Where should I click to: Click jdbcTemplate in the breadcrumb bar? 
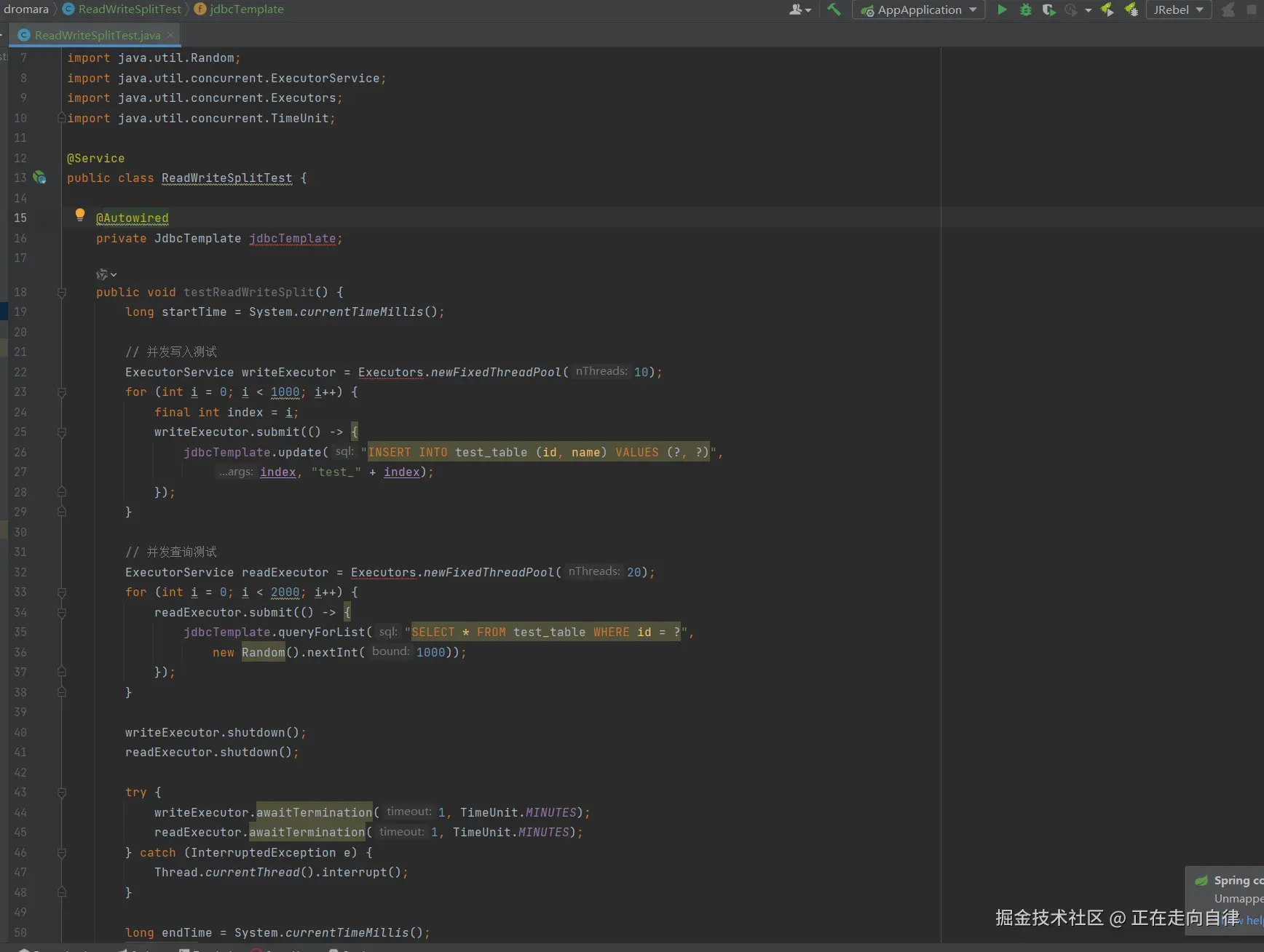click(x=246, y=9)
